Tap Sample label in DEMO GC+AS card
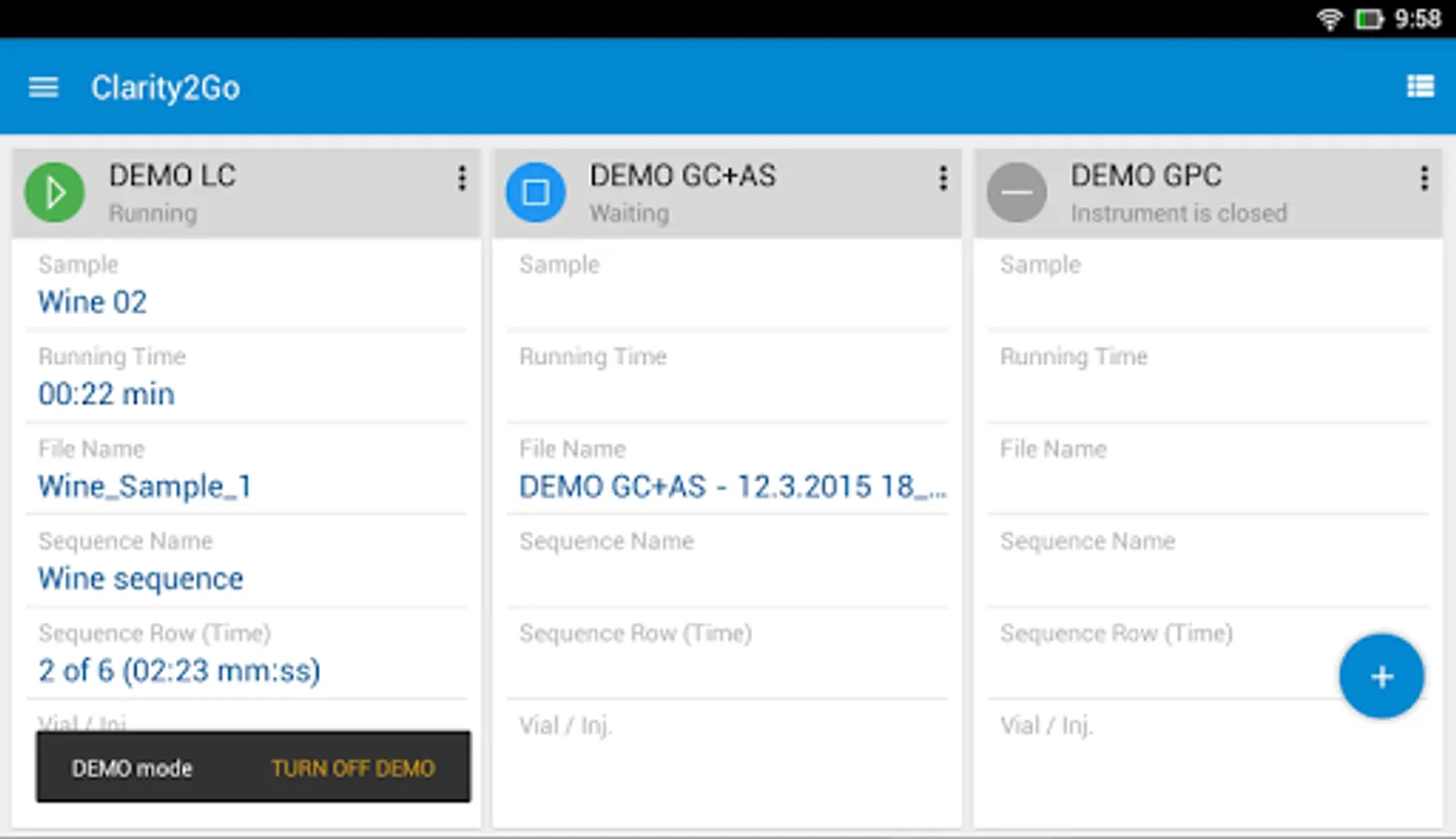1456x839 pixels. click(x=559, y=265)
